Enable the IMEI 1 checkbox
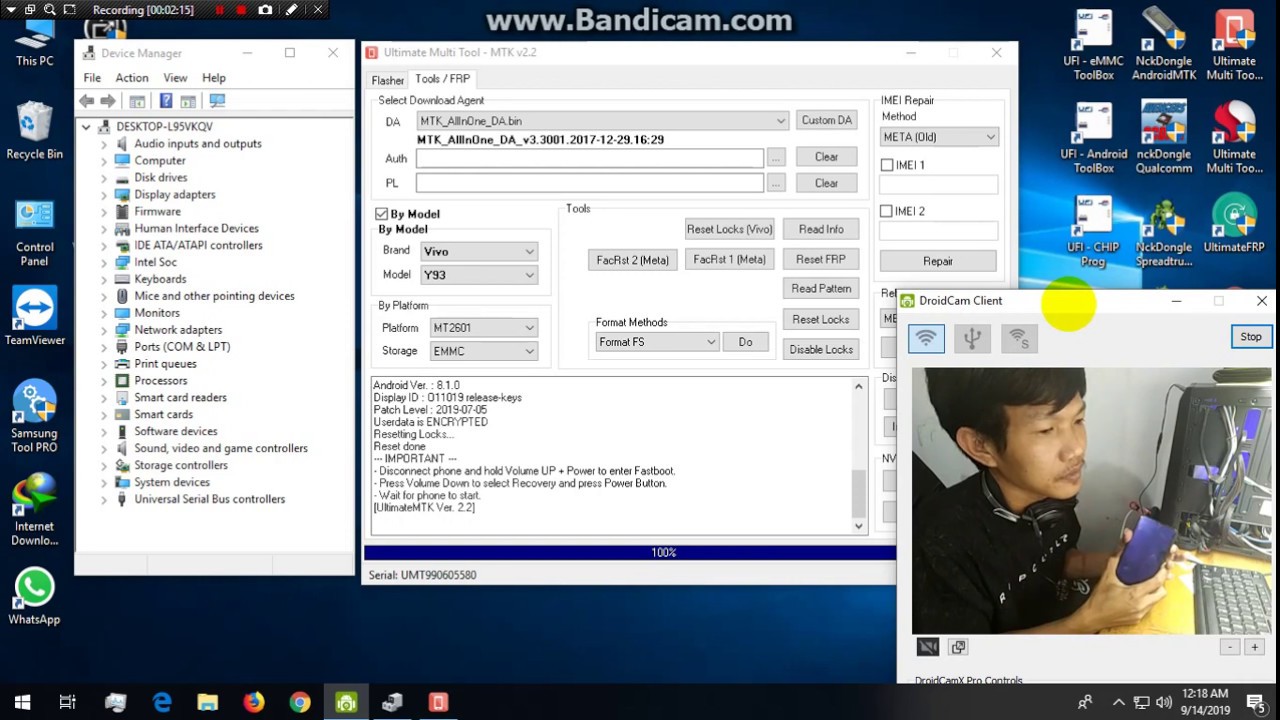The width and height of the screenshot is (1280, 720). [x=887, y=165]
